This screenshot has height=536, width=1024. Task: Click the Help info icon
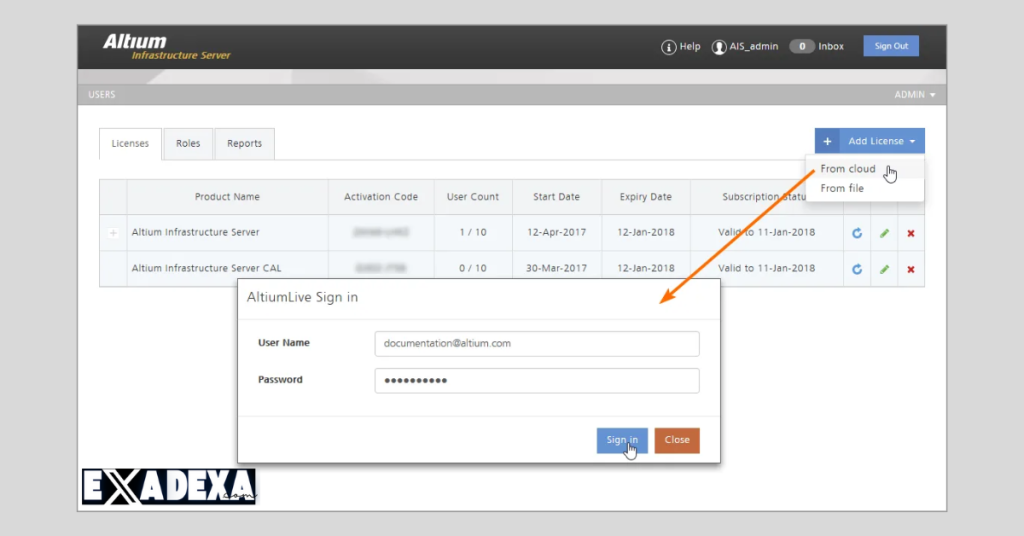click(669, 47)
